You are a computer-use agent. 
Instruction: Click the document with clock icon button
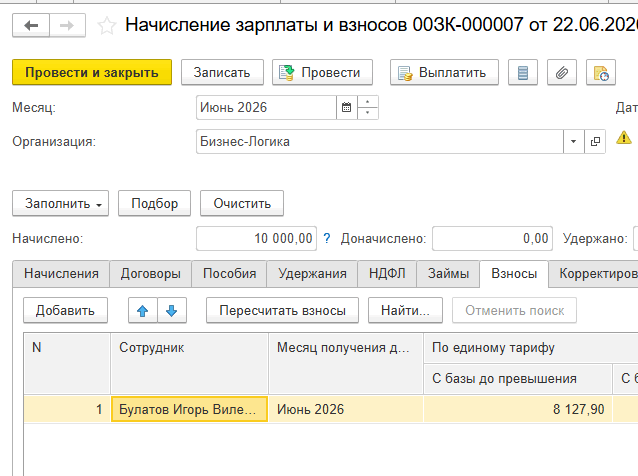point(601,72)
